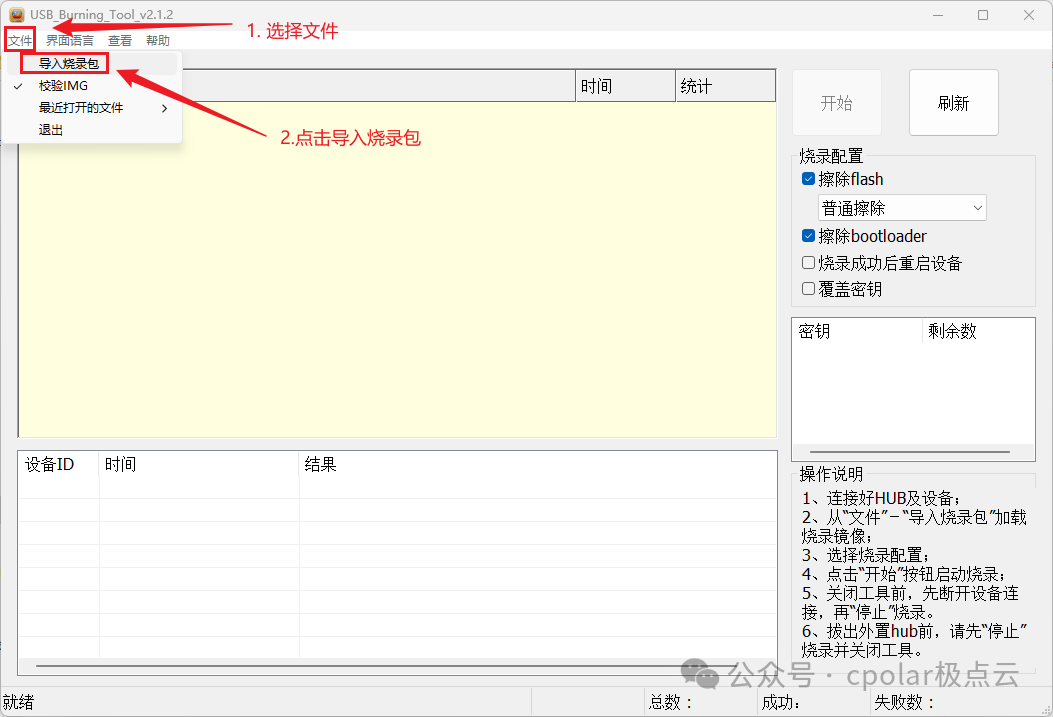Click the 设备ID column header

click(58, 464)
